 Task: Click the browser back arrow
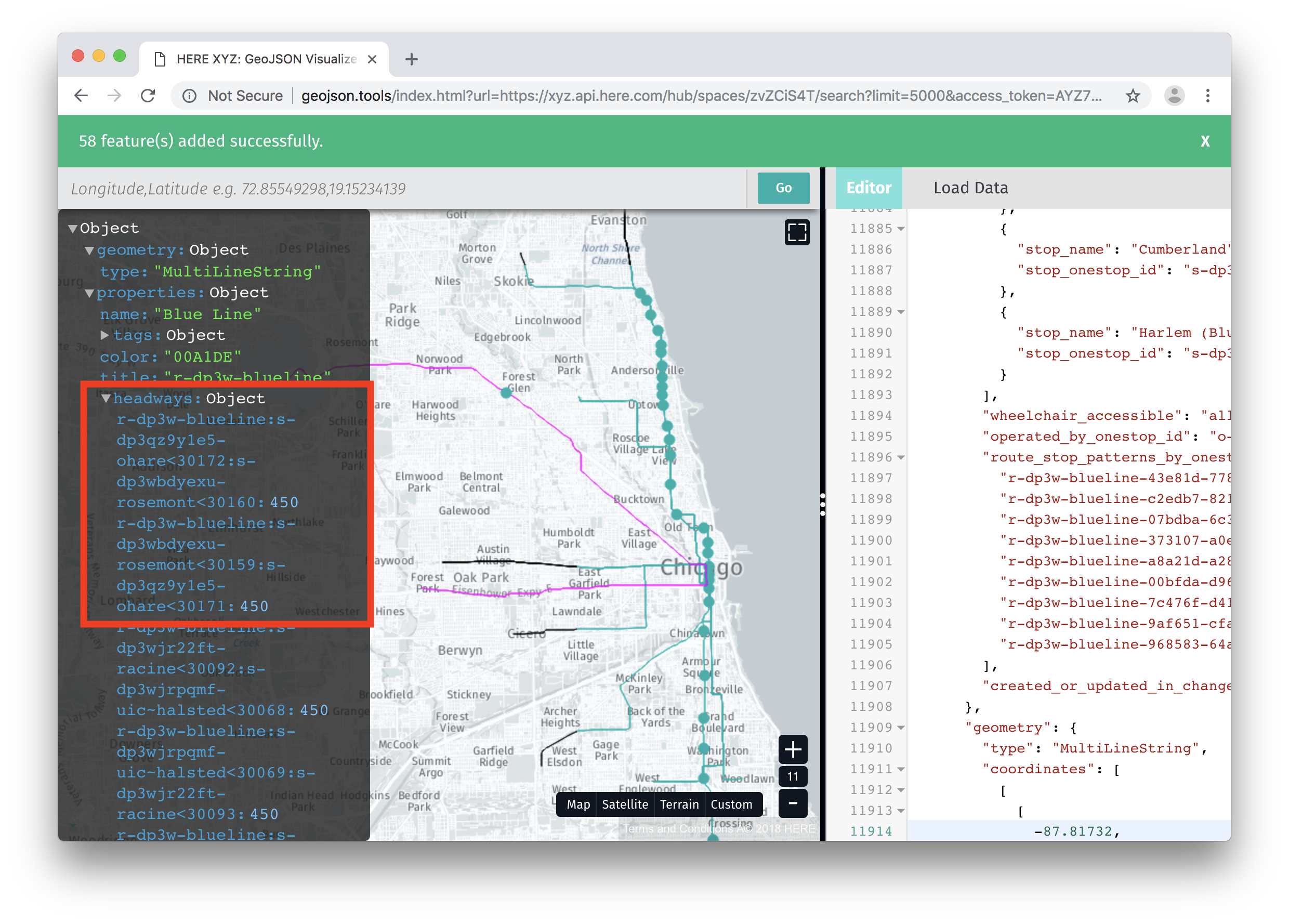click(81, 96)
